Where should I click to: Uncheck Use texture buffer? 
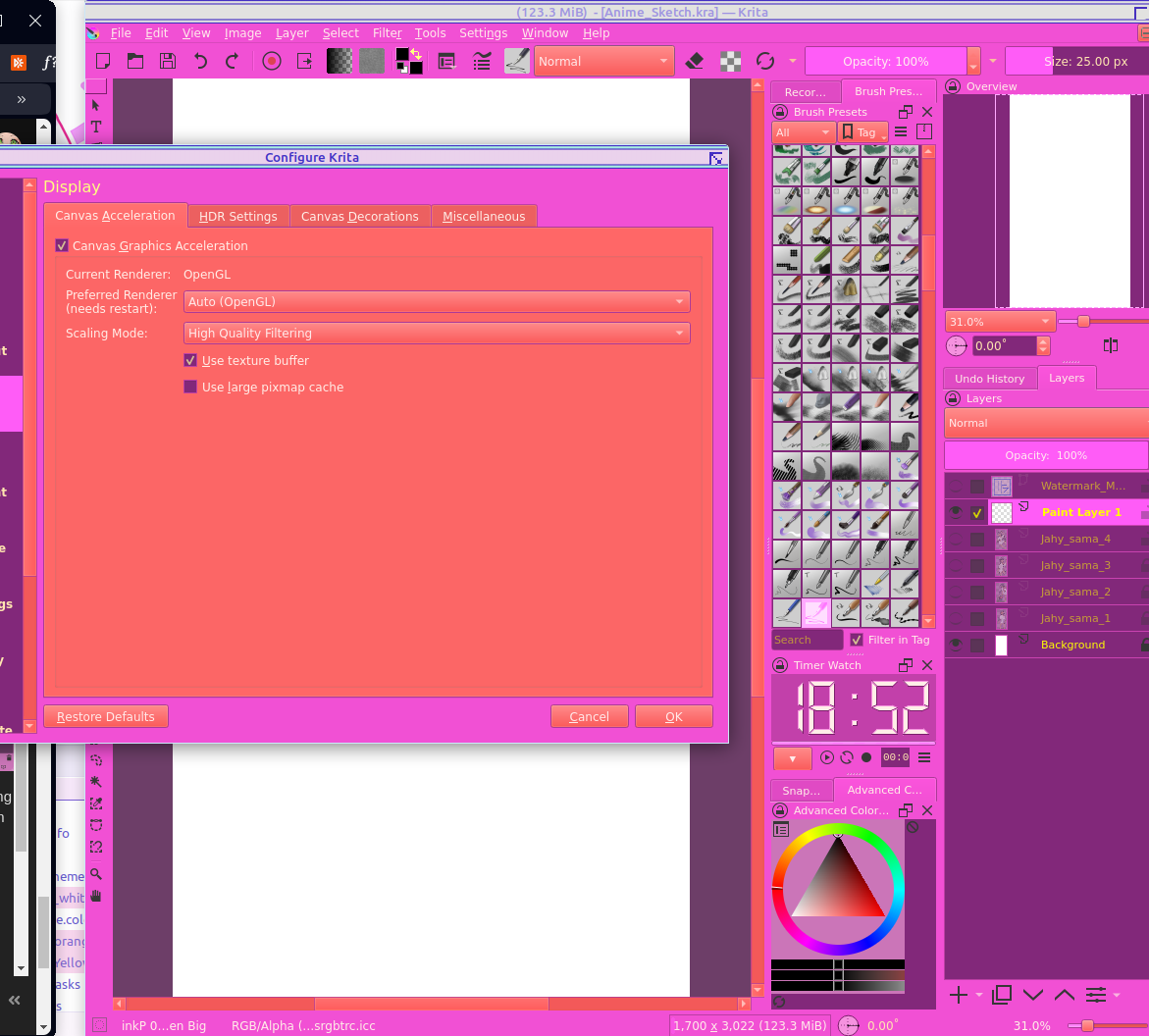click(190, 360)
